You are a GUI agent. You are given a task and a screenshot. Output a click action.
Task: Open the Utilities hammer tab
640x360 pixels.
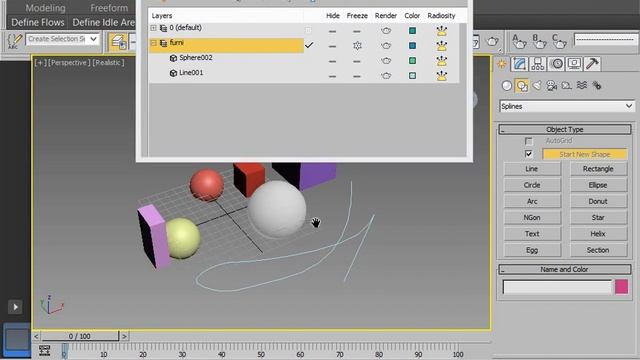(x=592, y=64)
